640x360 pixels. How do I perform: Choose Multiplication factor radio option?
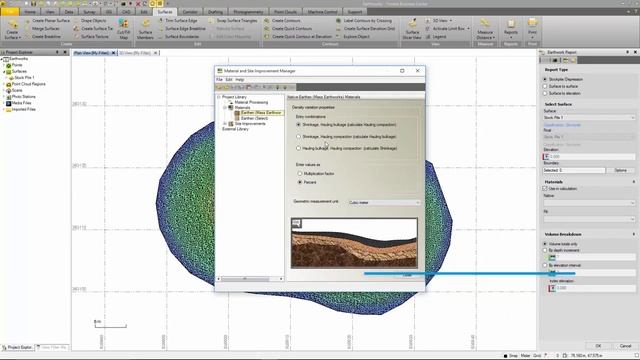pos(300,173)
